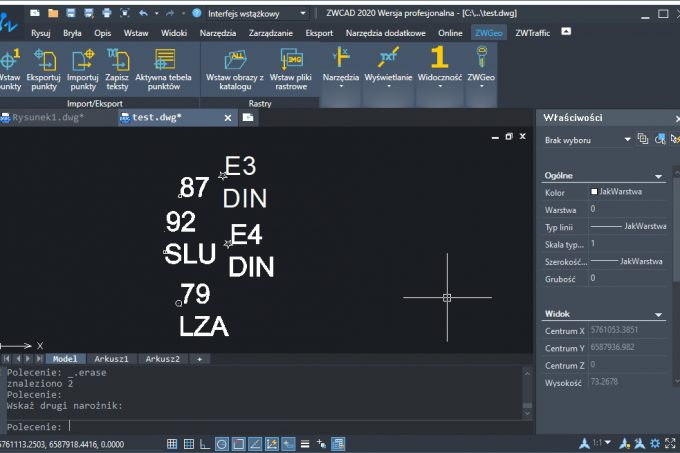Viewport: 680px width, 453px height.
Task: Click the print preview icon beside the printer
Action: pos(124,13)
